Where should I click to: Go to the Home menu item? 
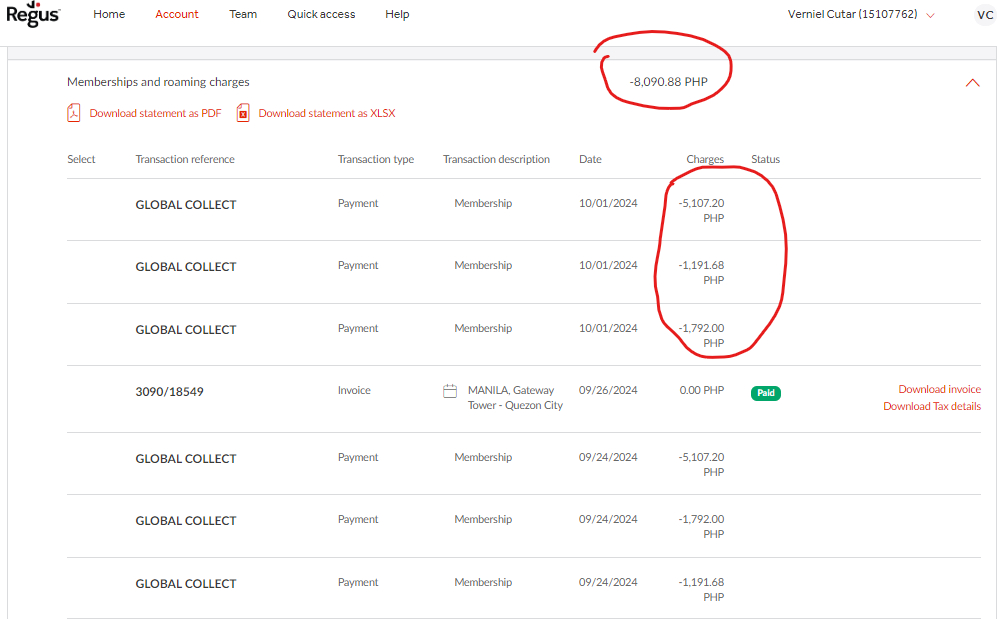tap(109, 15)
